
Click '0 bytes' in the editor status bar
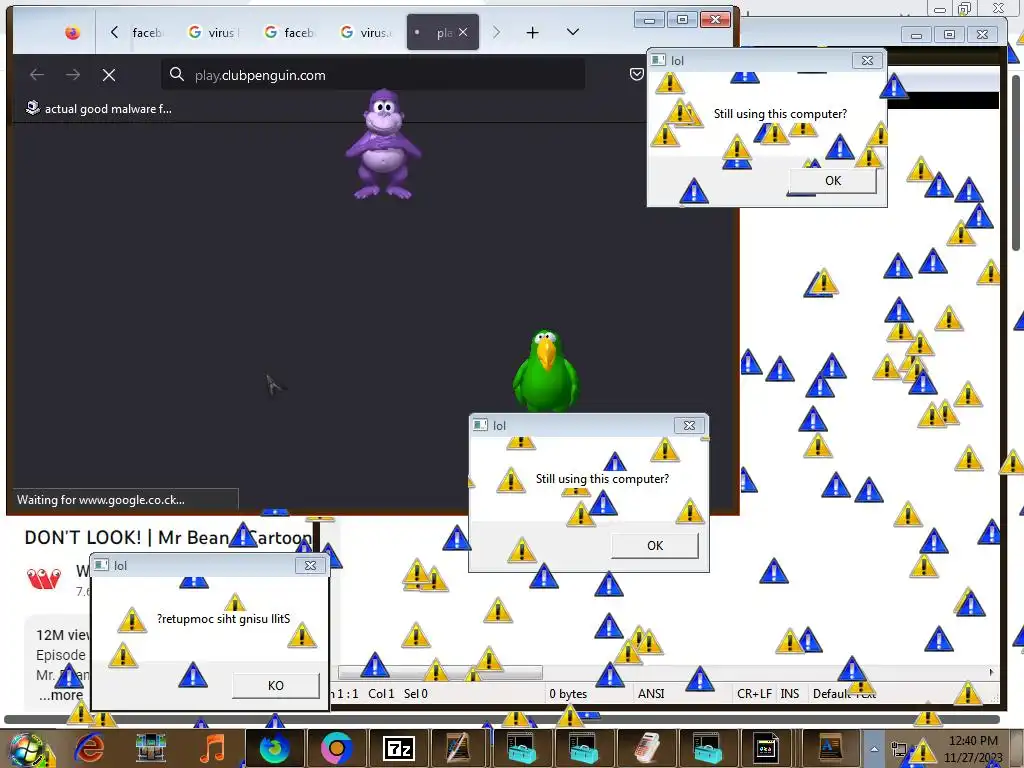[x=568, y=694]
